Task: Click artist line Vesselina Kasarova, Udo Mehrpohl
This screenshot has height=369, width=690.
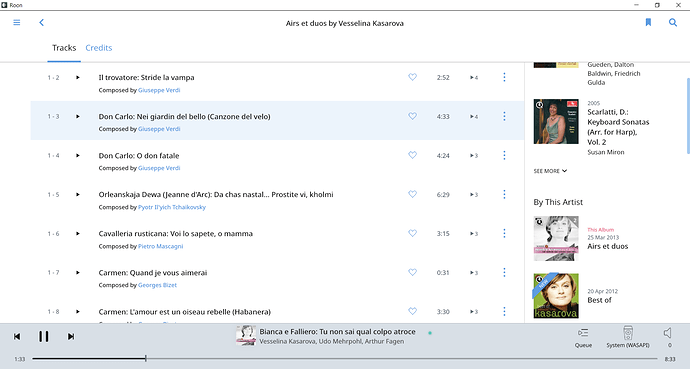Action: [331, 341]
